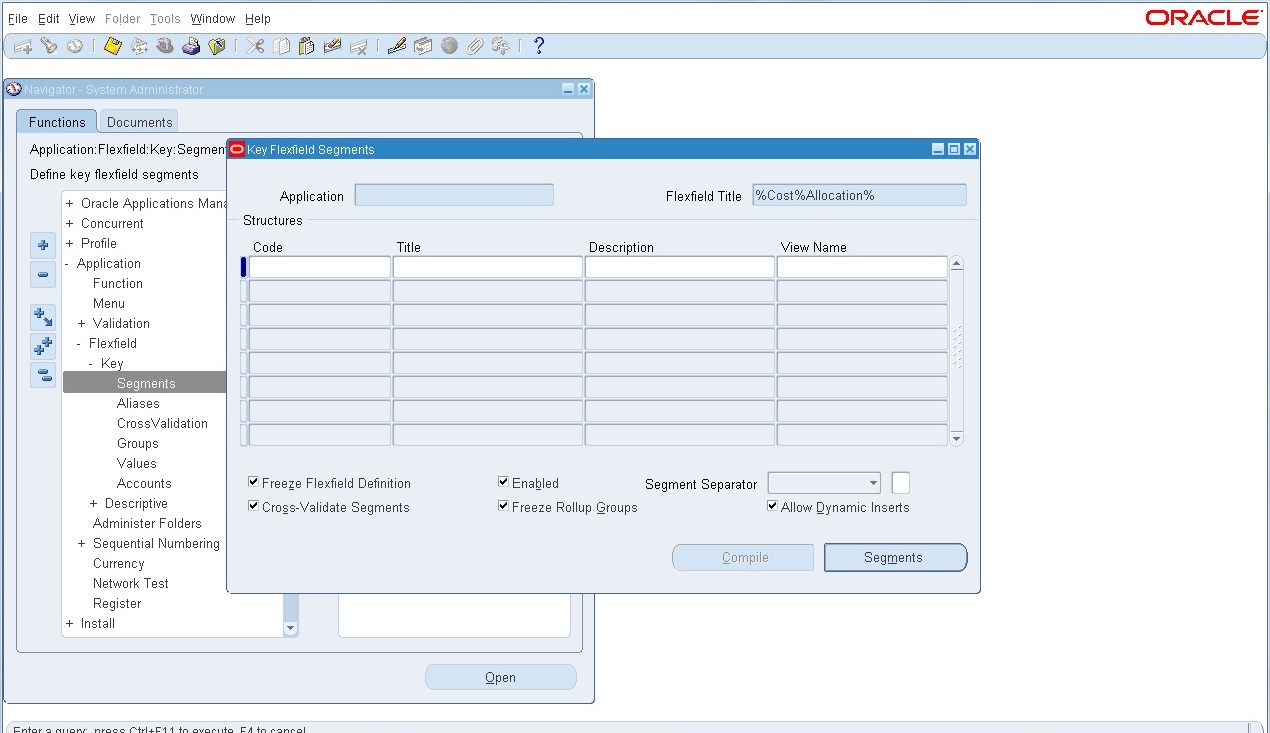The image size is (1270, 733).
Task: Expand Oracle Applications Manager tree node
Action: [69, 203]
